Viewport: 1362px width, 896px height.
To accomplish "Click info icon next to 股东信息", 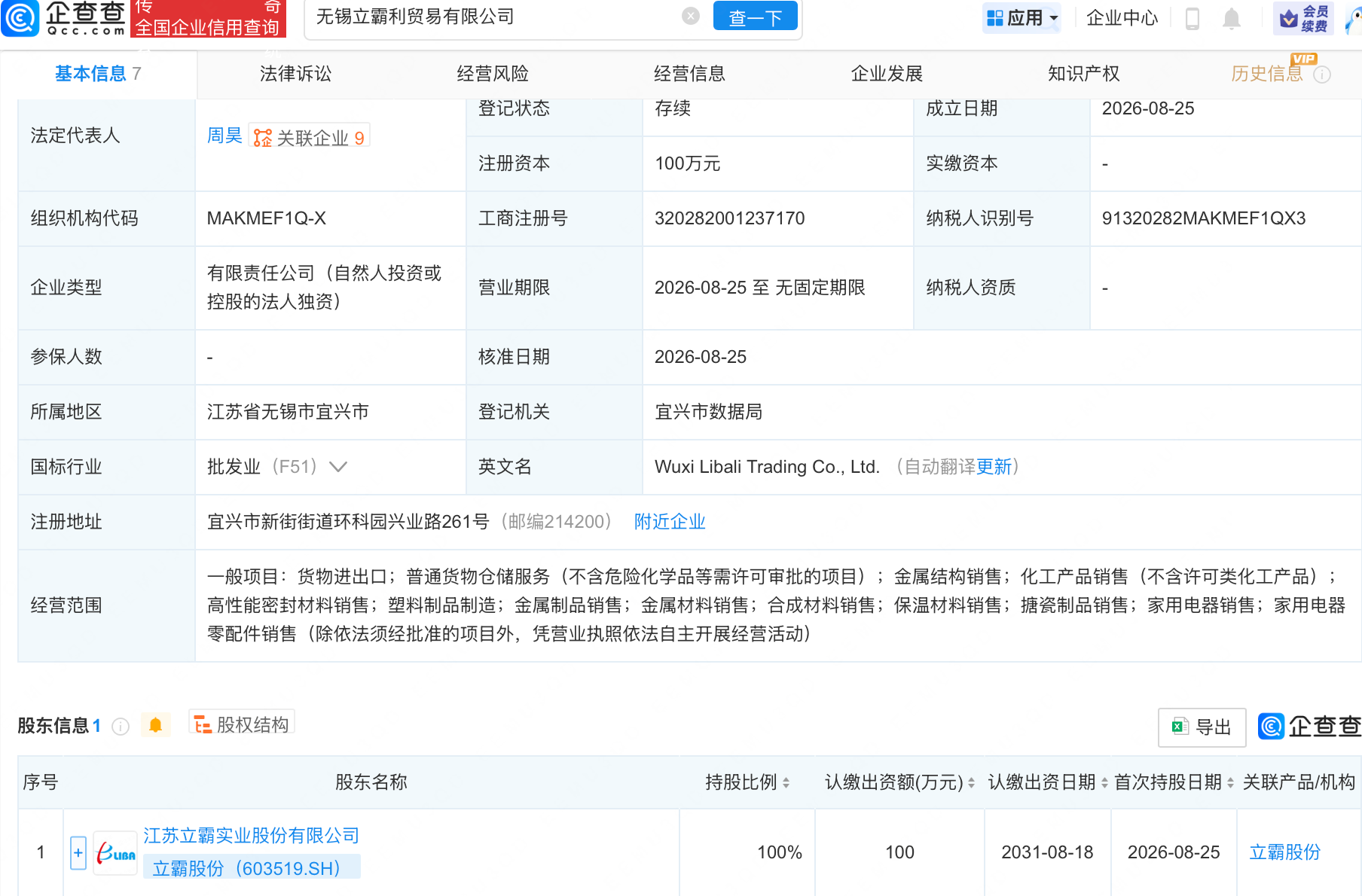I will point(121,726).
